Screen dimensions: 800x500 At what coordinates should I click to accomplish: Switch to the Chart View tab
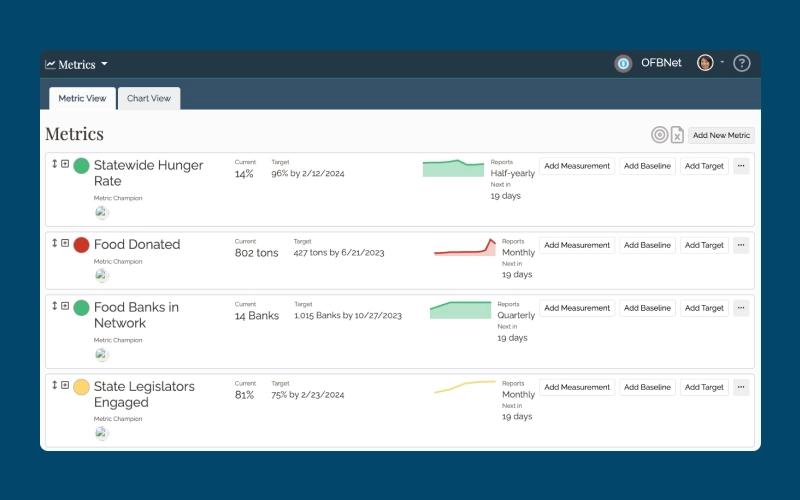click(x=149, y=98)
